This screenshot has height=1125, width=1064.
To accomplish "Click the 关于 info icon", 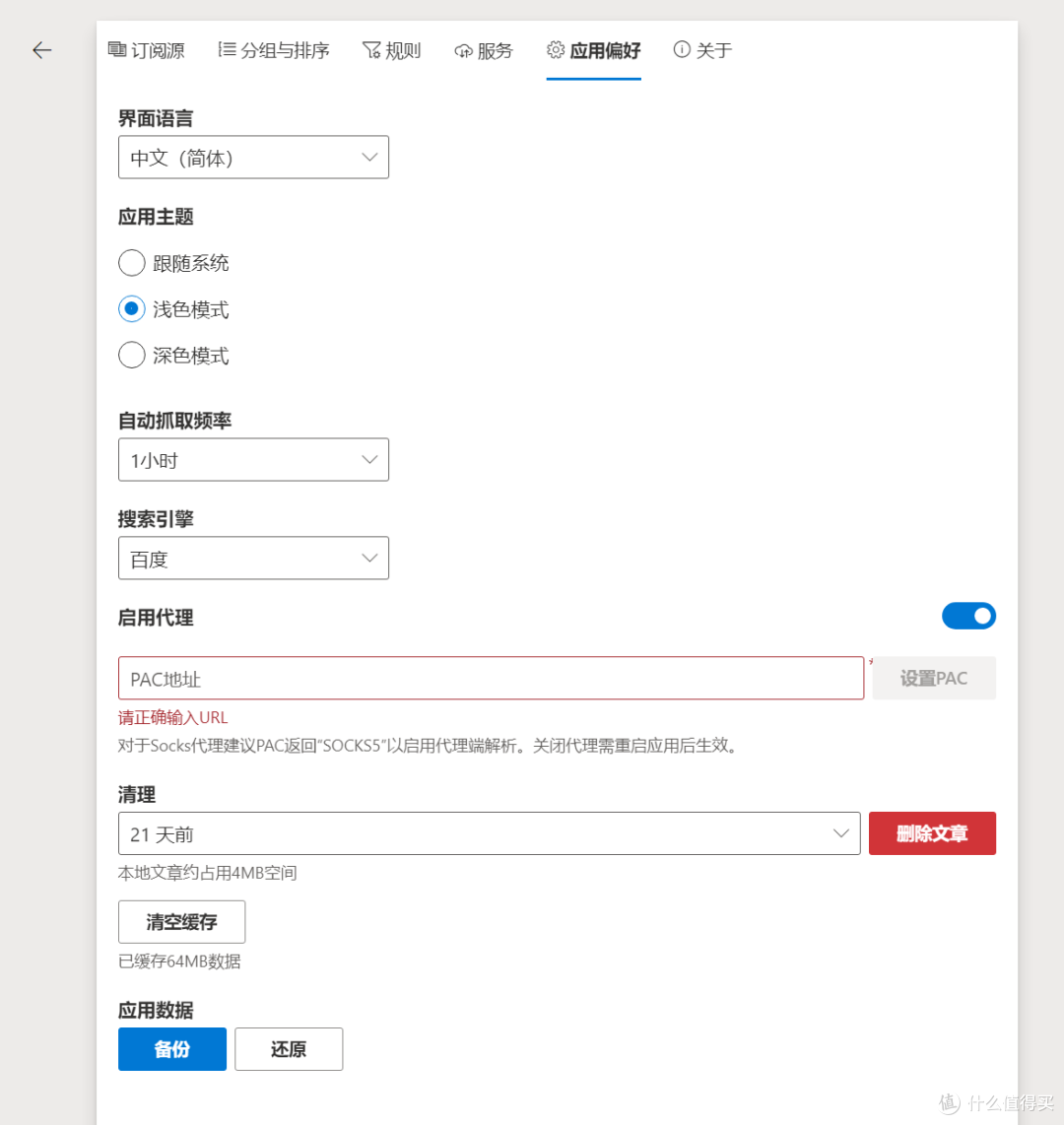I will (x=680, y=50).
